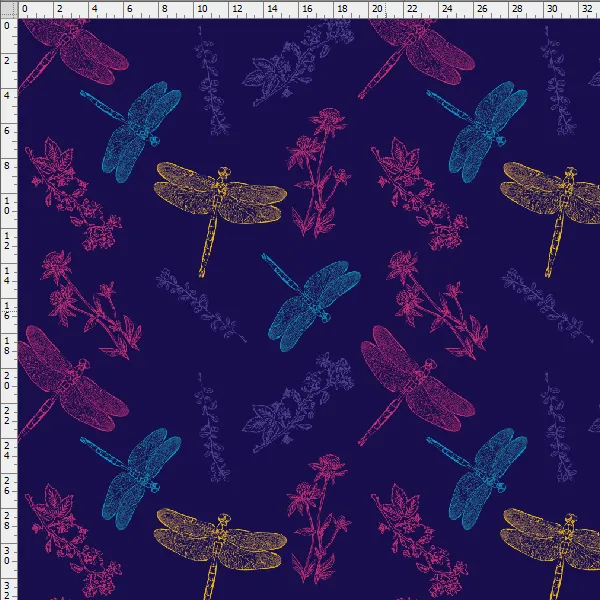Click the 26 mark on horizontal ruler
The width and height of the screenshot is (600, 600).
(482, 8)
